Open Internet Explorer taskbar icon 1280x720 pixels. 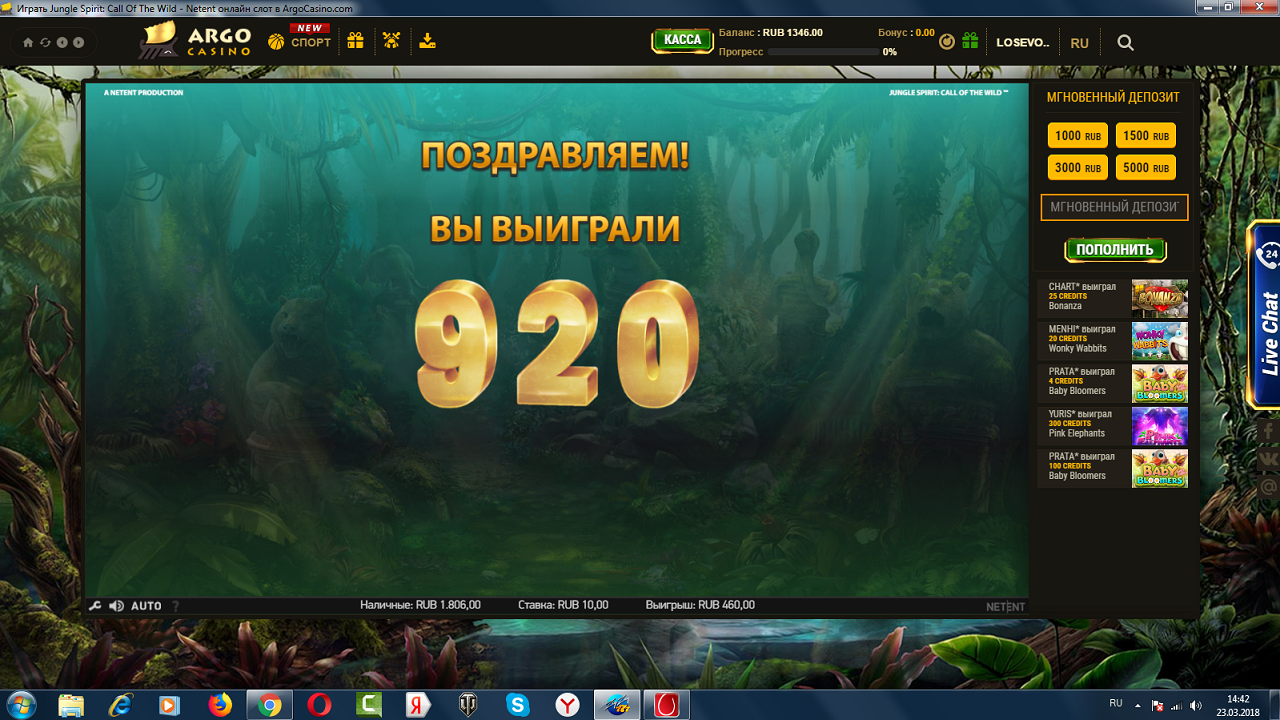pyautogui.click(x=120, y=705)
